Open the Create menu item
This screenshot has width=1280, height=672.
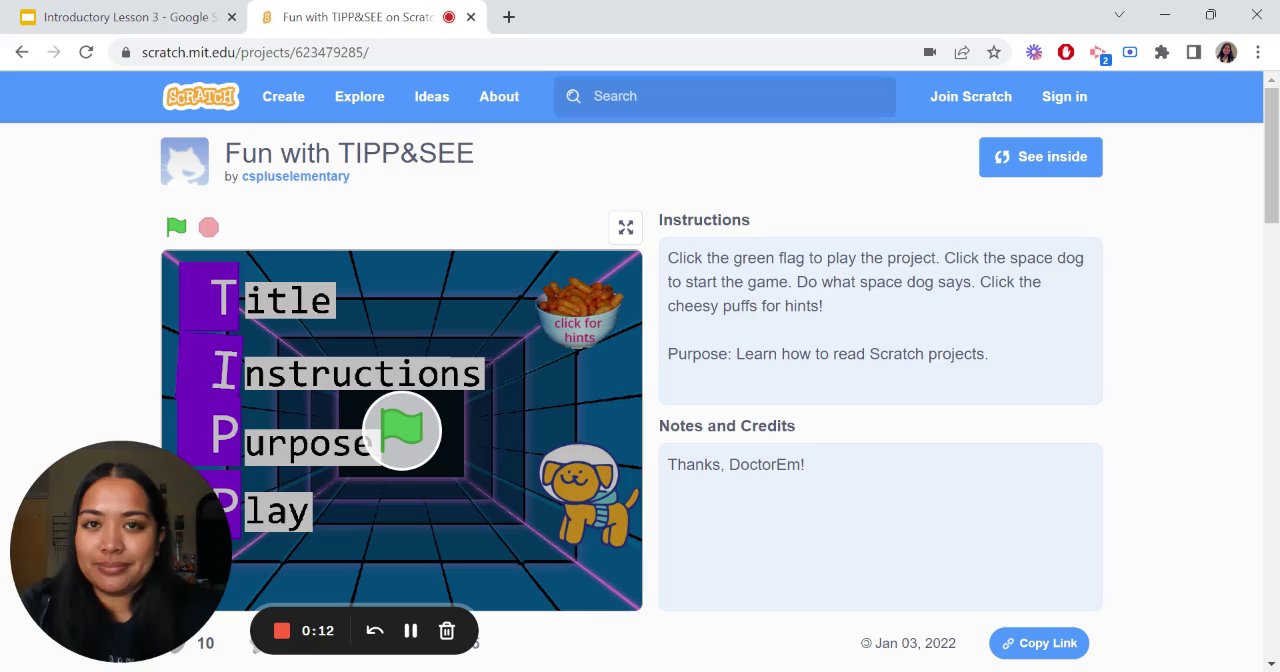pos(283,97)
